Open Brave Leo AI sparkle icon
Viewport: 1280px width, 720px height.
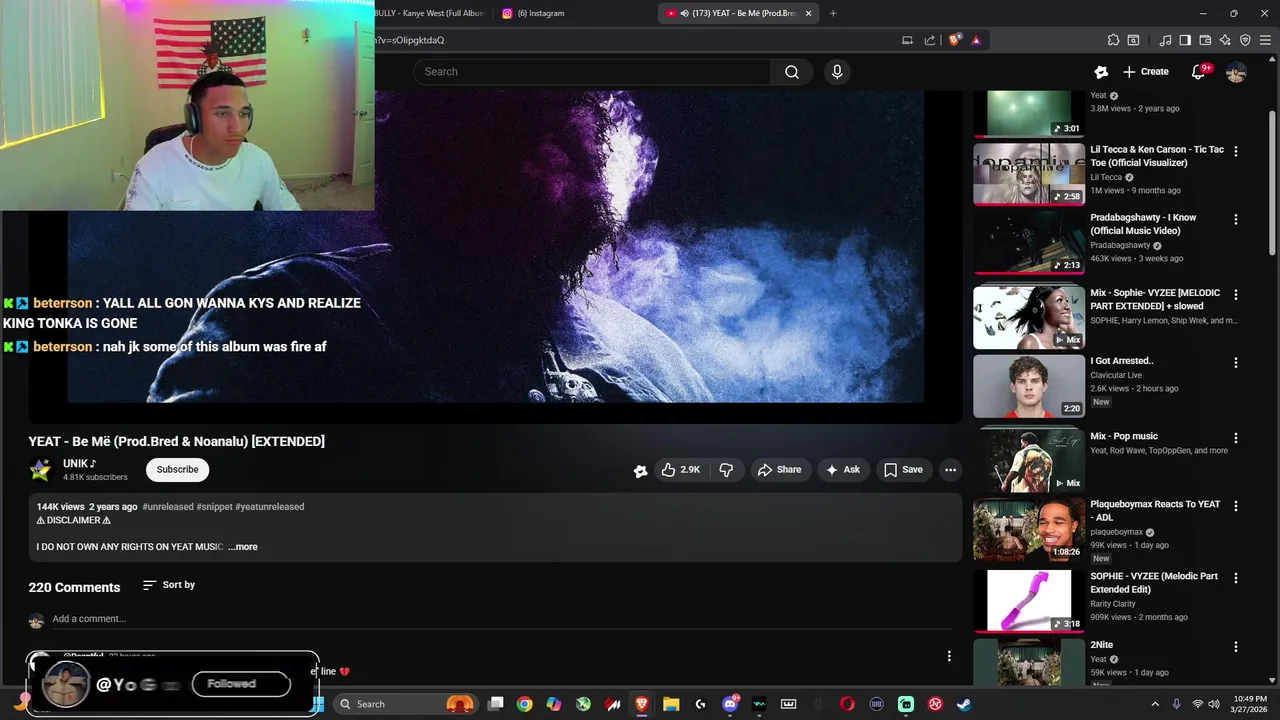(1225, 40)
